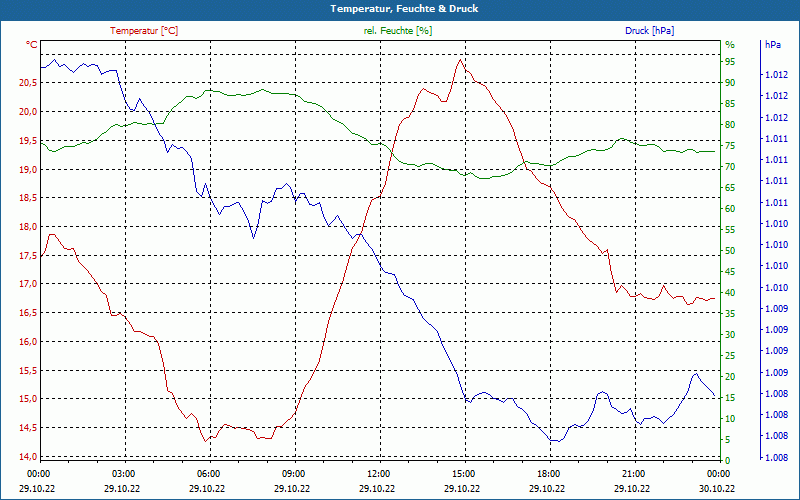
Task: Click the green '25' humidity axis tick
Action: (x=730, y=356)
